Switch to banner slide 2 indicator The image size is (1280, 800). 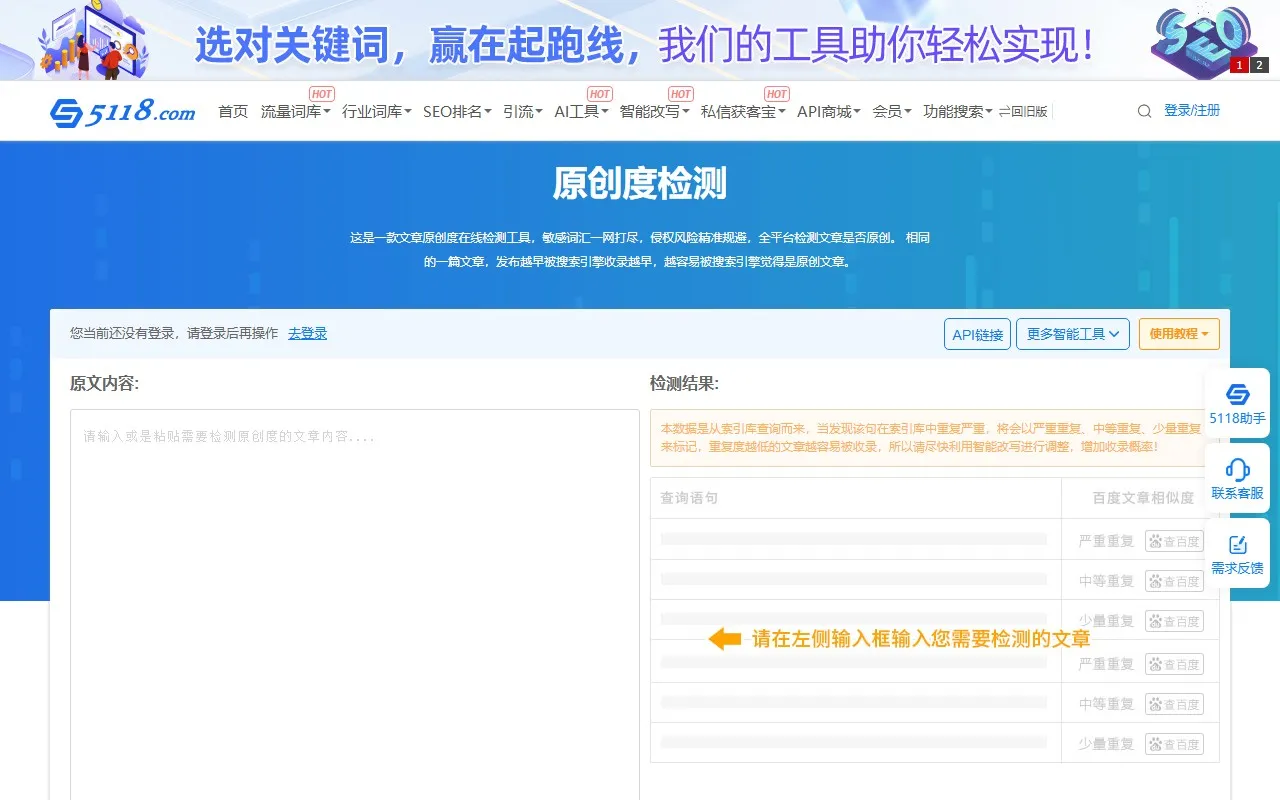(x=1259, y=65)
